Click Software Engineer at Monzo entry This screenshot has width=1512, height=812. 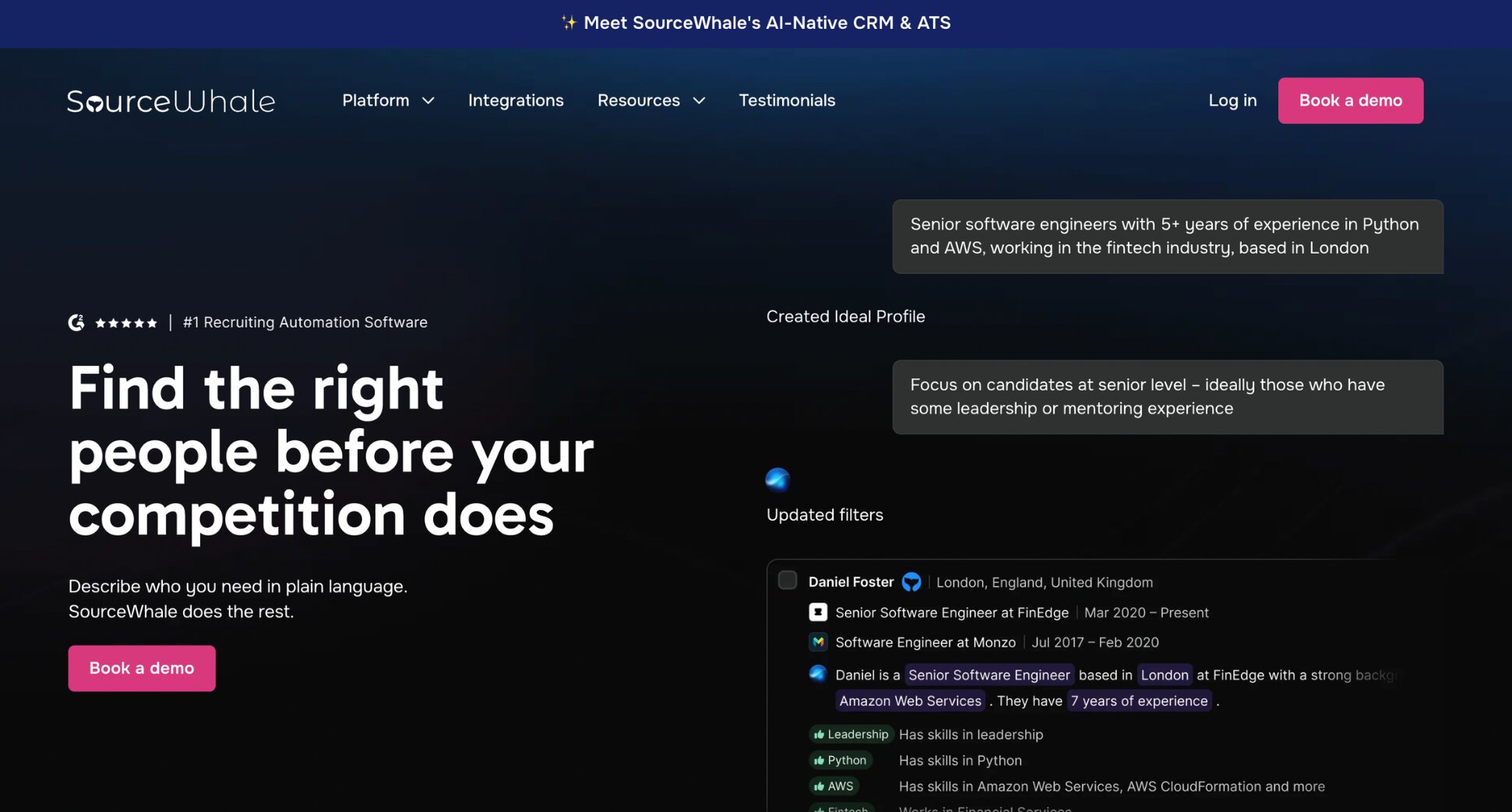point(925,642)
